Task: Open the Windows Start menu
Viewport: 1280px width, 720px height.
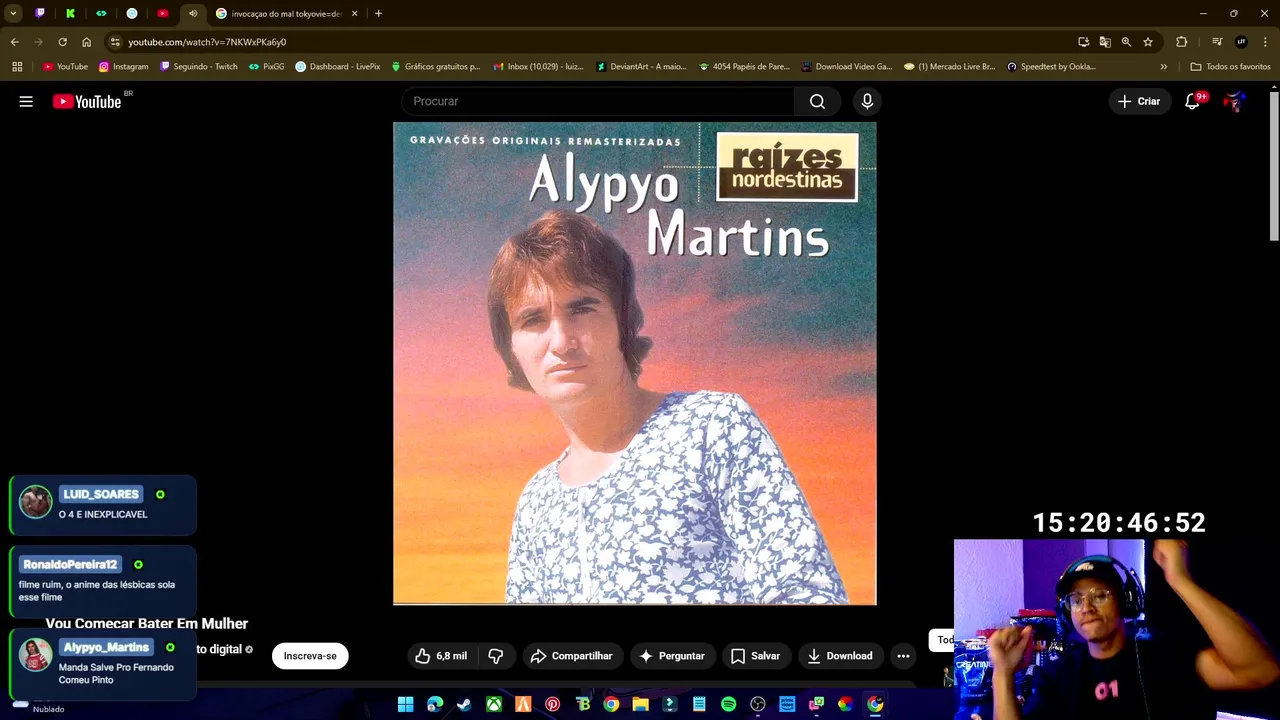Action: tap(405, 705)
